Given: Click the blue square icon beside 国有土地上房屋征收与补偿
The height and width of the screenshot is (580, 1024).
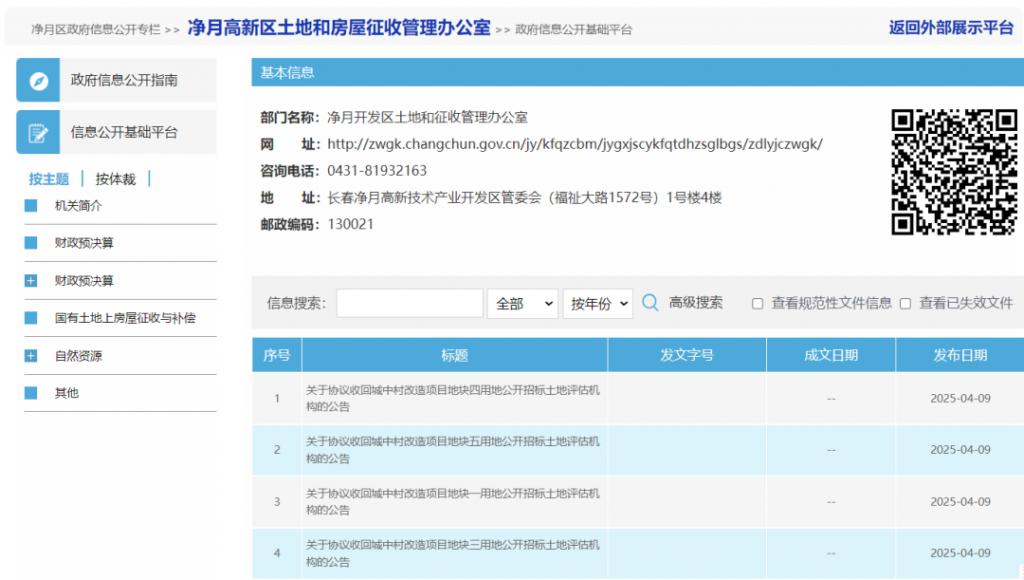Looking at the screenshot, I should [31, 318].
